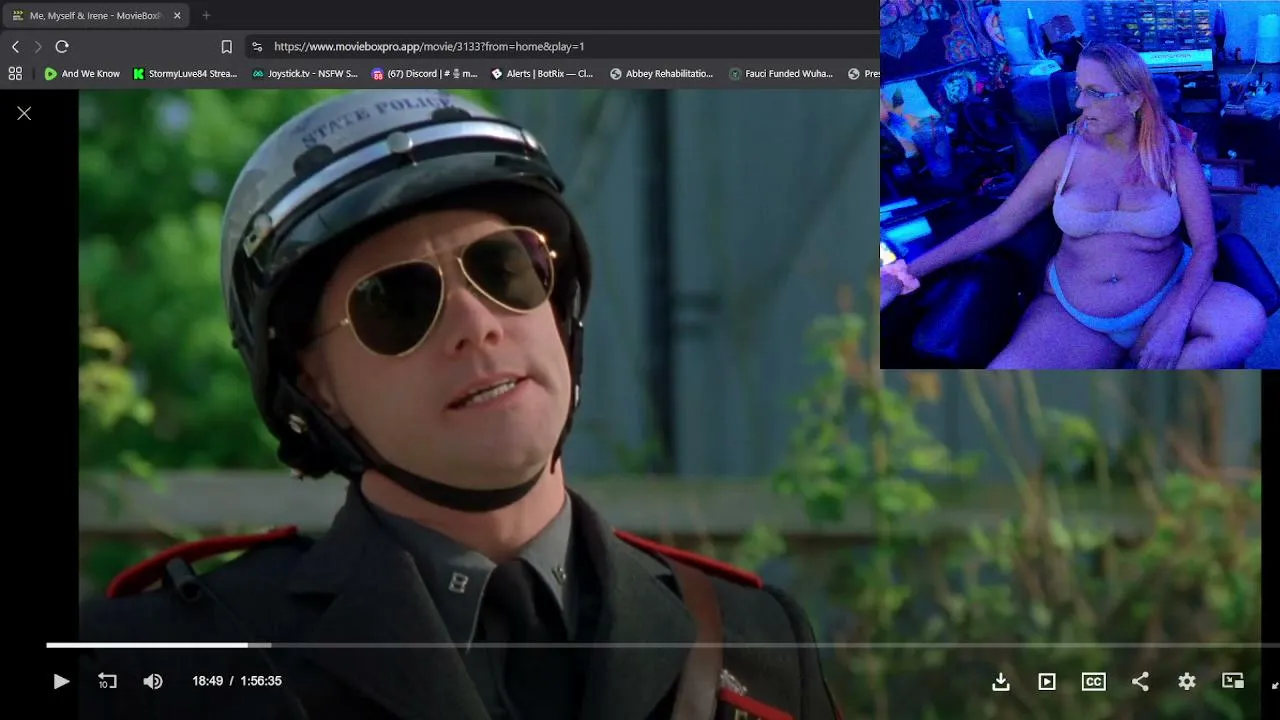This screenshot has width=1280, height=720.
Task: Download the movie
Action: click(x=1001, y=681)
